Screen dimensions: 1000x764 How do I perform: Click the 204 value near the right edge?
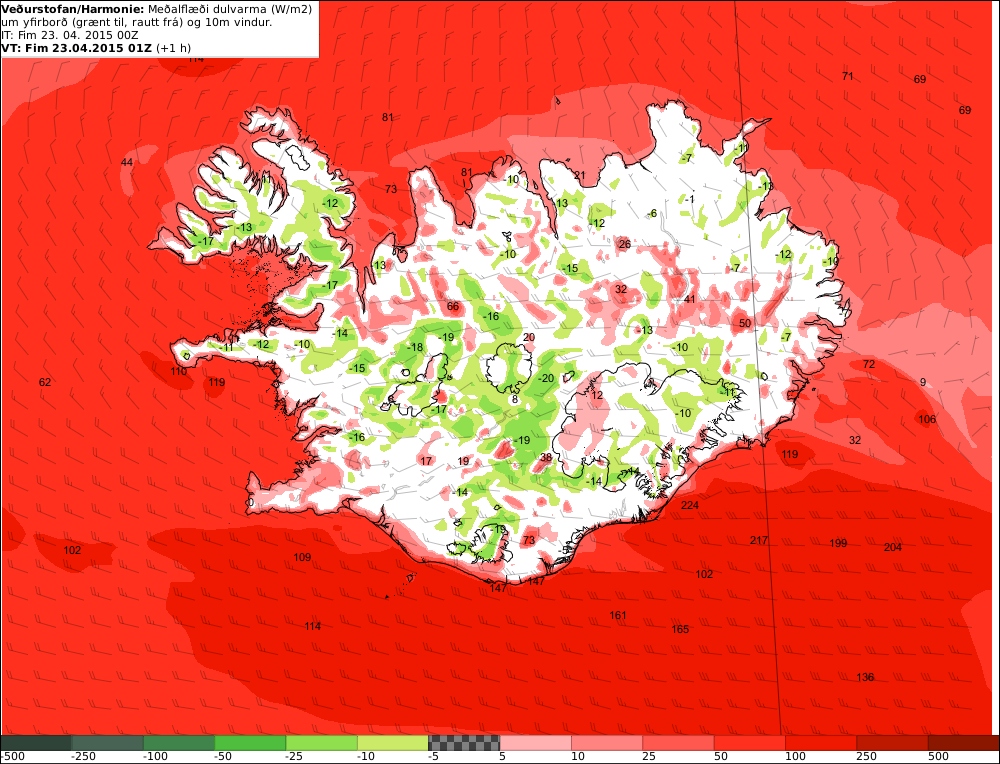tap(893, 547)
